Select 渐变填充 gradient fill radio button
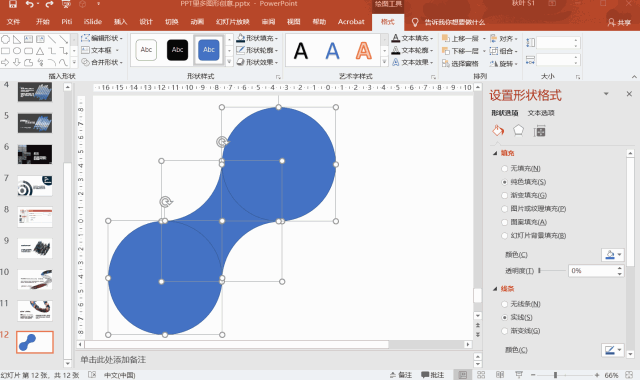The image size is (640, 380). point(504,195)
